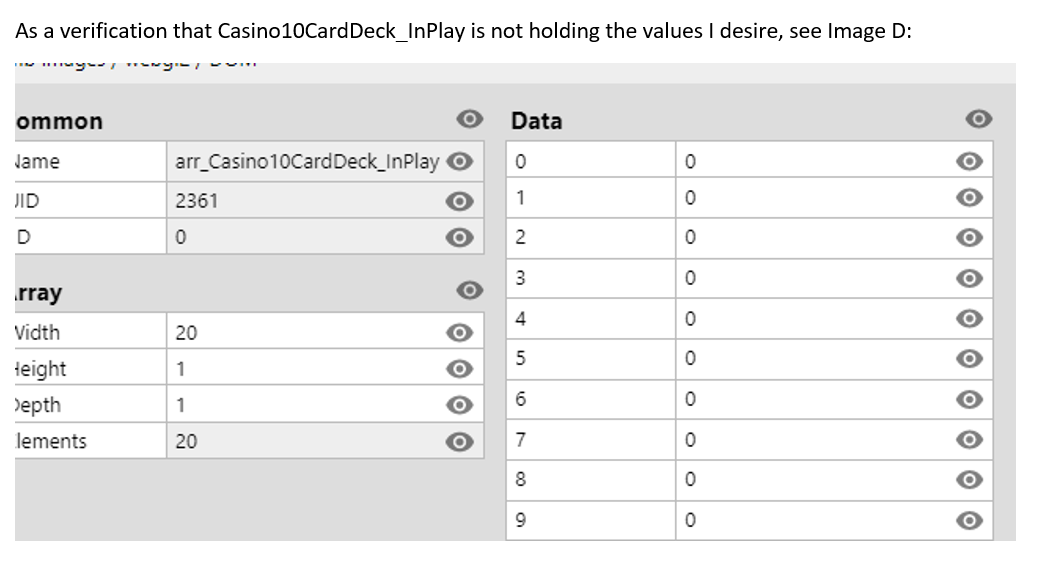Viewport: 1059px width, 566px height.
Task: Click the watch eye icon for data index 9
Action: coord(969,520)
